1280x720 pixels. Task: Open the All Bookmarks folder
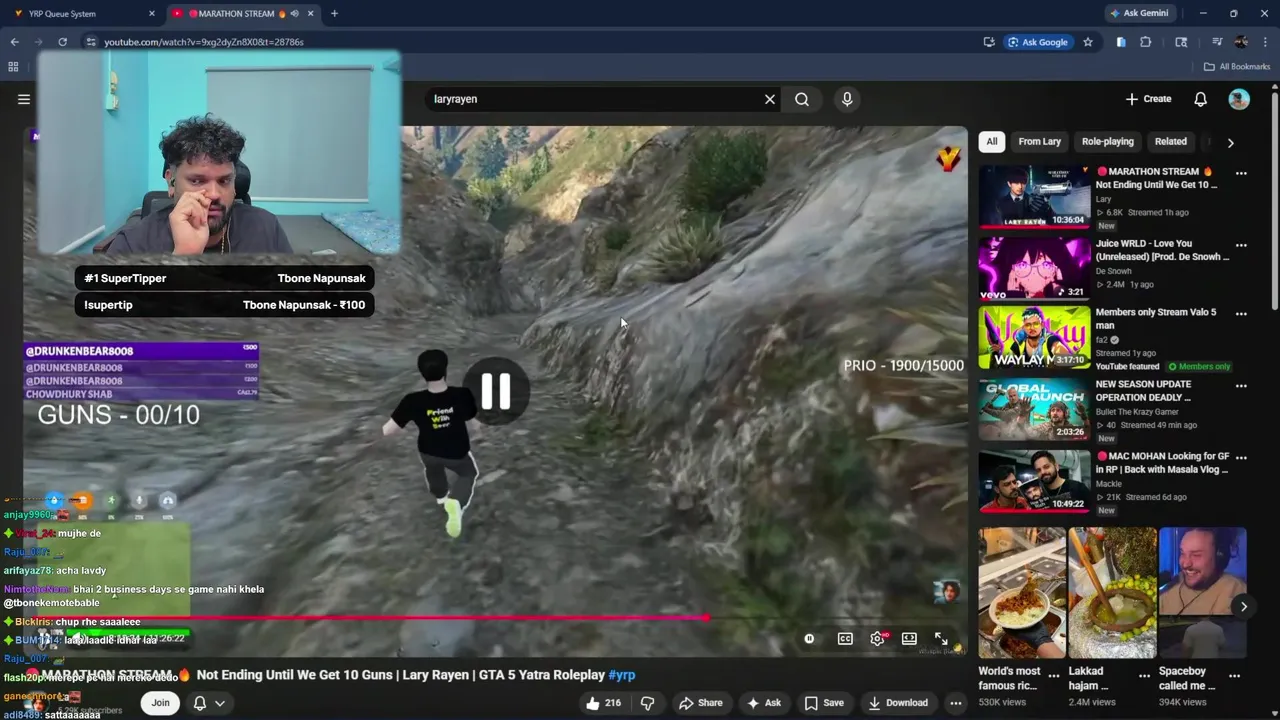click(x=1236, y=67)
